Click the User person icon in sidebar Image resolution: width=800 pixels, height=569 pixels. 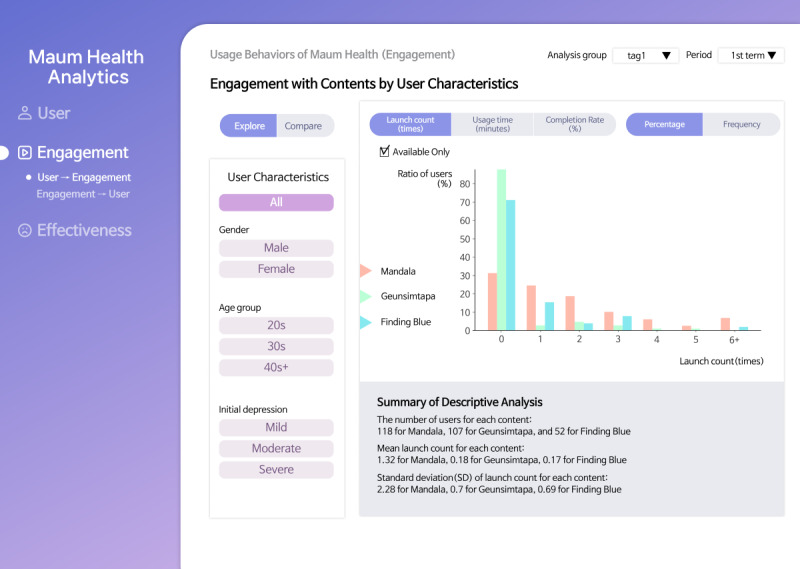(x=24, y=113)
